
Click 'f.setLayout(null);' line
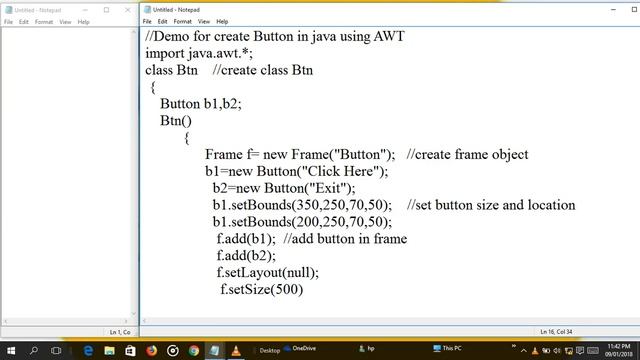point(268,272)
